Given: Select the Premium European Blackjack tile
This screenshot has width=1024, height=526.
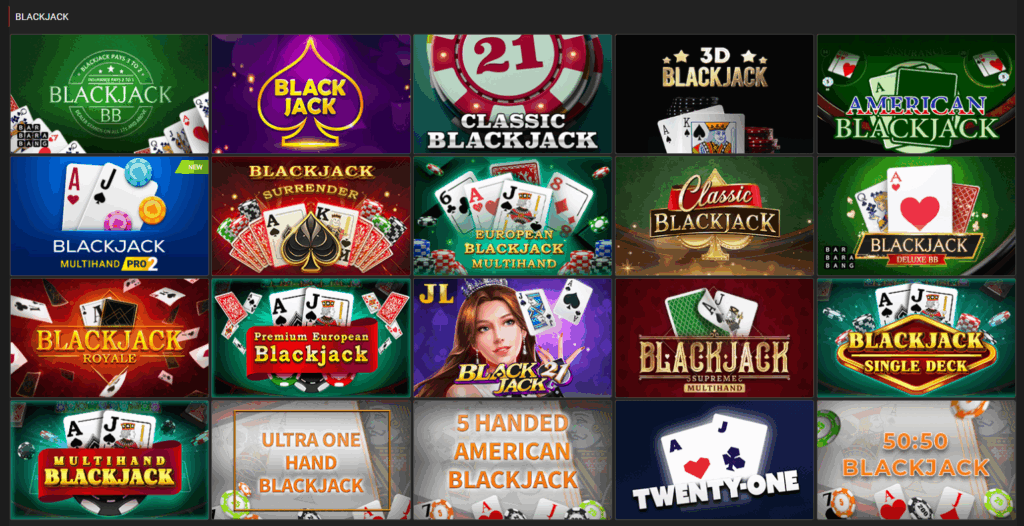Looking at the screenshot, I should pos(311,338).
